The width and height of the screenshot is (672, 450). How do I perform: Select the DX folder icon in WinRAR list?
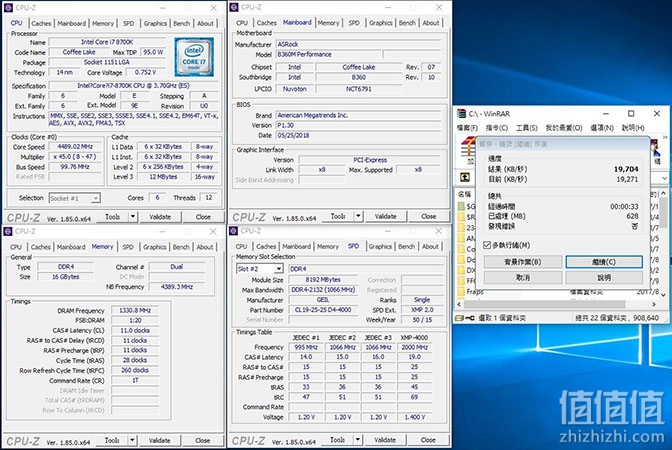(462, 270)
